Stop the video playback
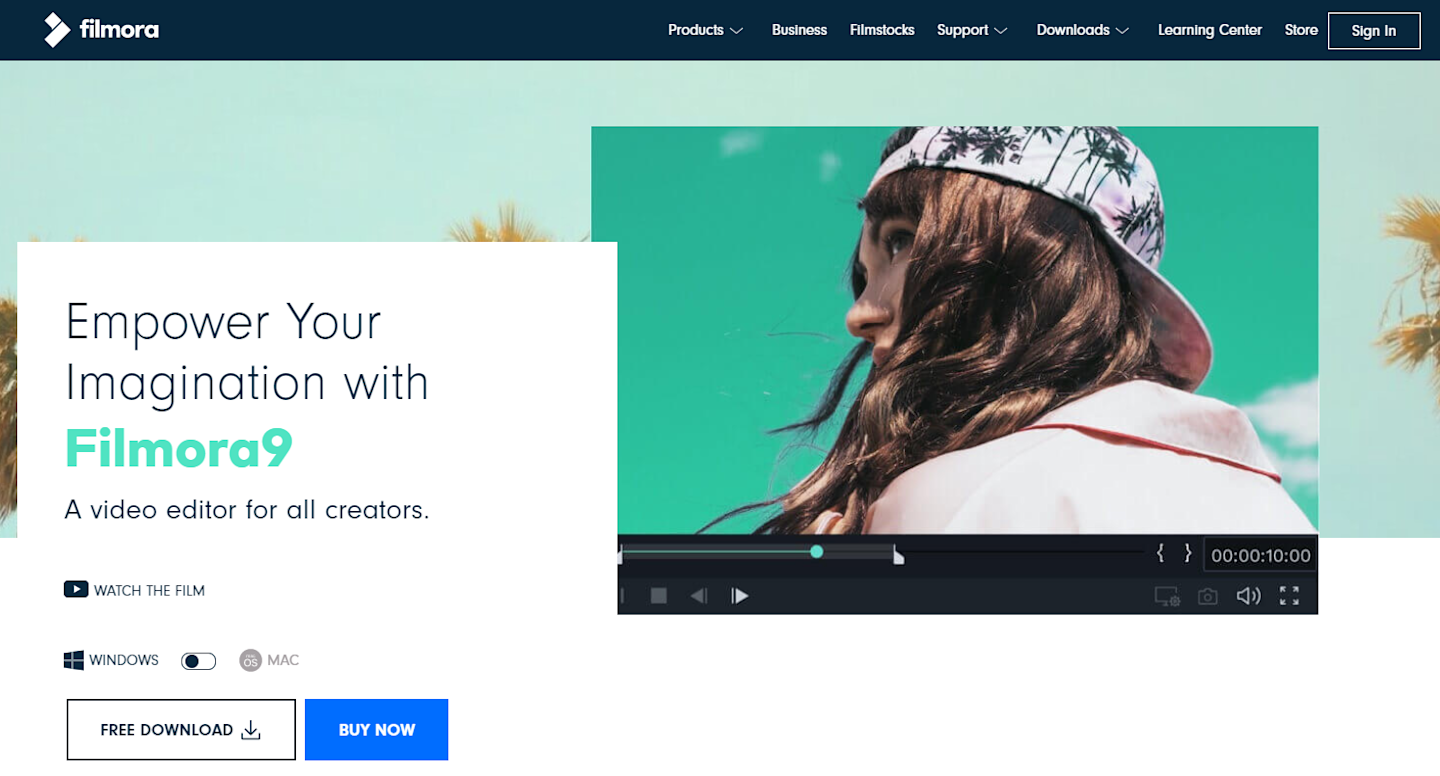The image size is (1440, 776). pos(659,596)
